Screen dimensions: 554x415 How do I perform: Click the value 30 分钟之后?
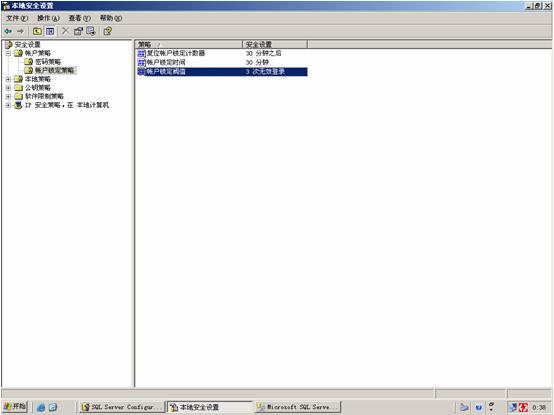(x=264, y=53)
